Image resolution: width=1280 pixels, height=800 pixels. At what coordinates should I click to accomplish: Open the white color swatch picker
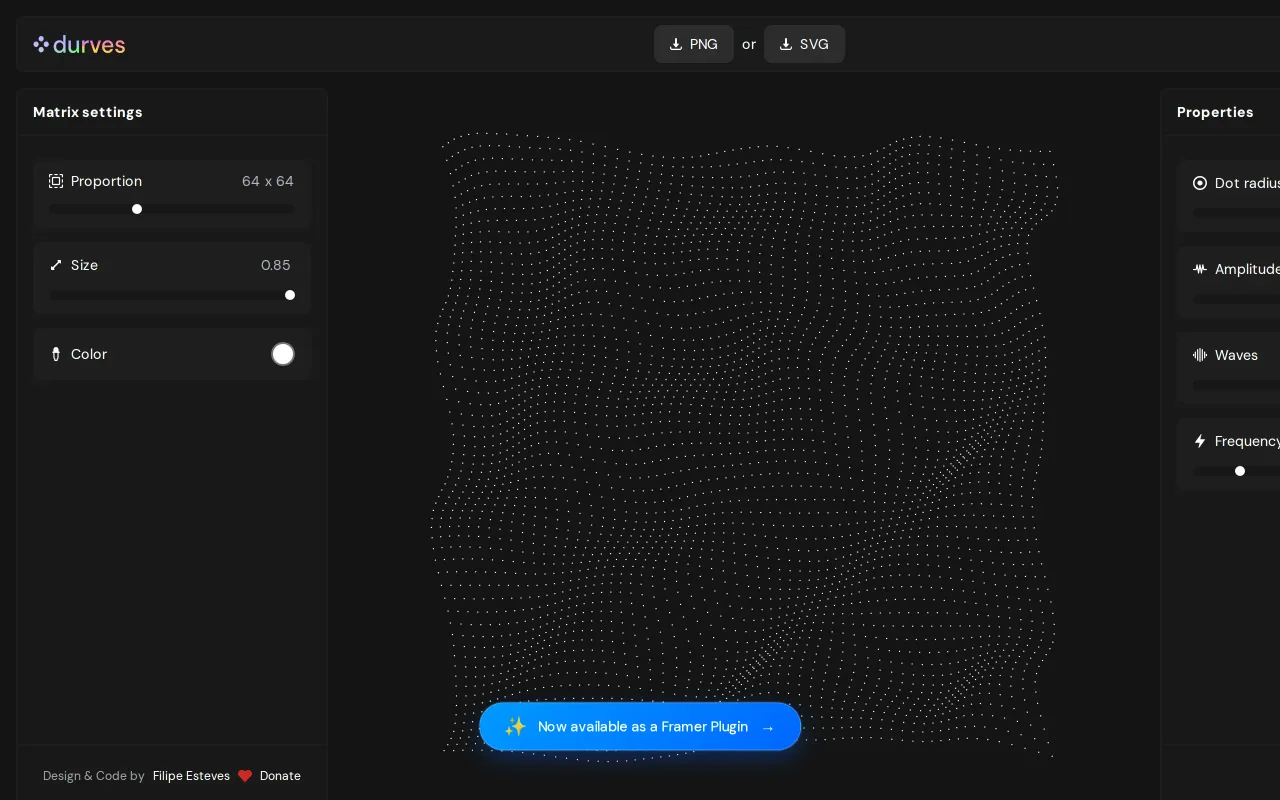(x=283, y=354)
